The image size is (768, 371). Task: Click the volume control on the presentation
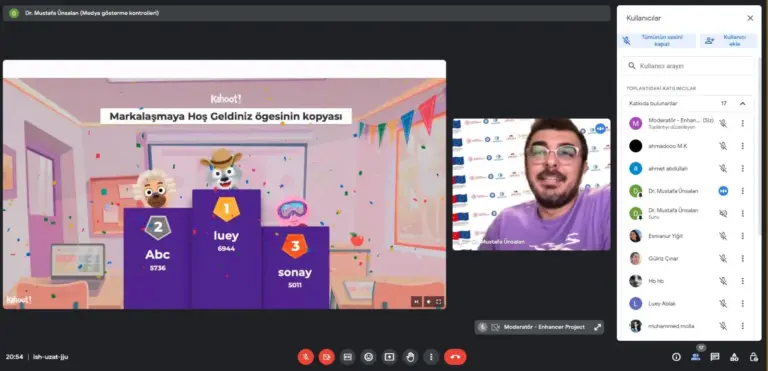(428, 302)
